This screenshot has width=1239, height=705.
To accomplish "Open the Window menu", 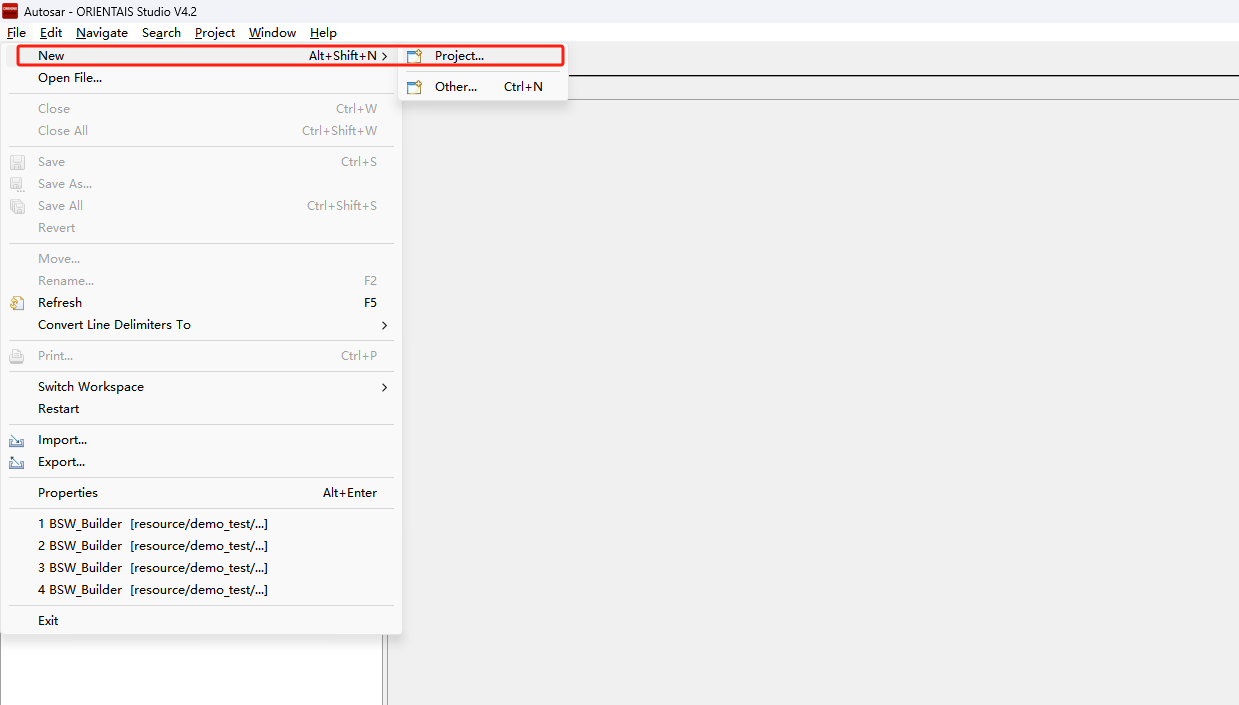I will (272, 33).
